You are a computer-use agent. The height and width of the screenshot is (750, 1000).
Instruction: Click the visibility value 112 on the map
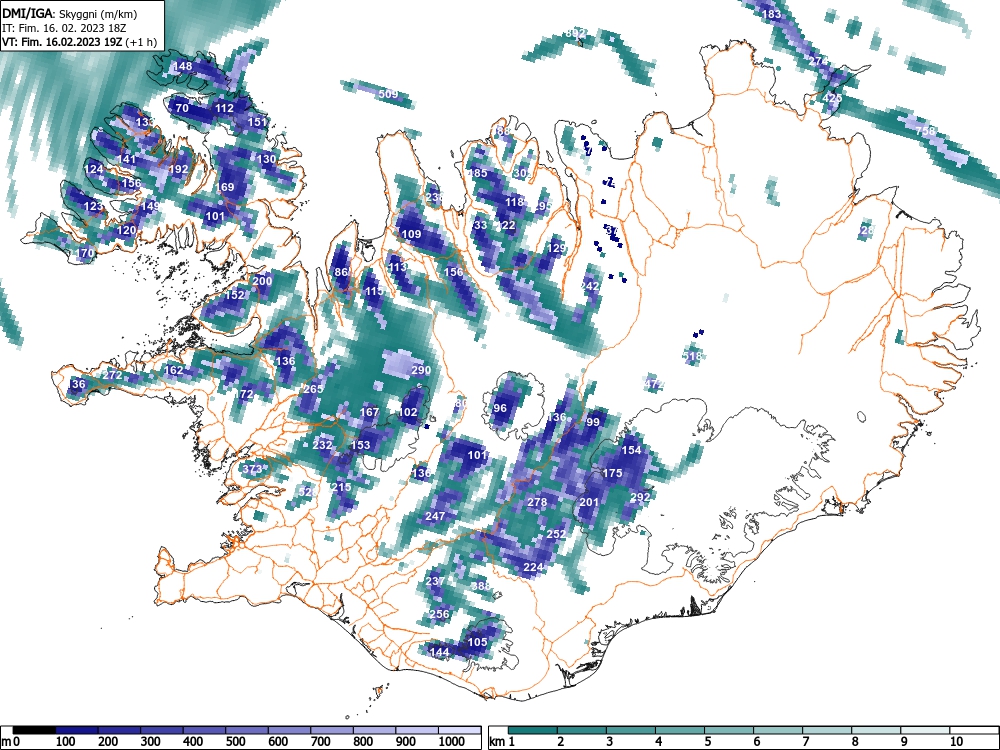[224, 108]
